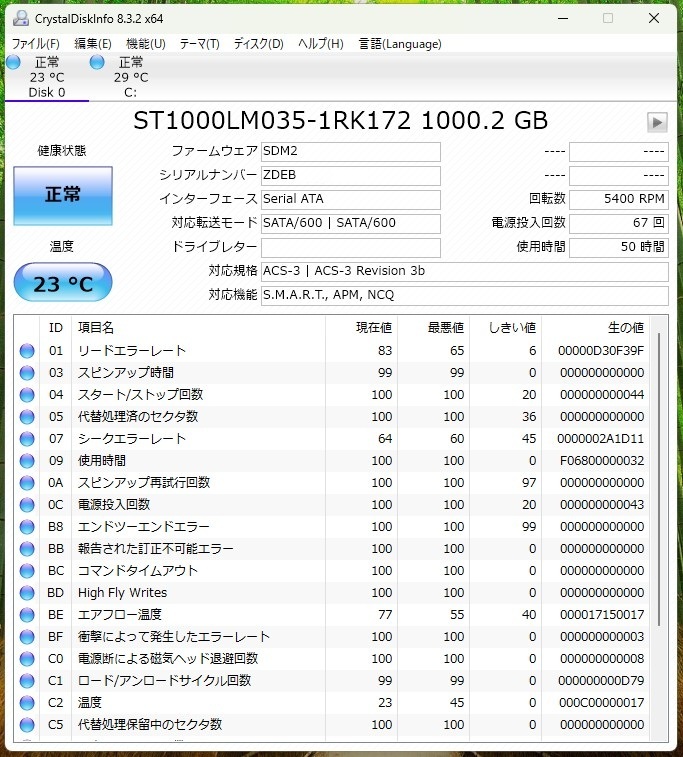Click the transfer mode field SATA/600
The height and width of the screenshot is (757, 683).
(x=350, y=223)
